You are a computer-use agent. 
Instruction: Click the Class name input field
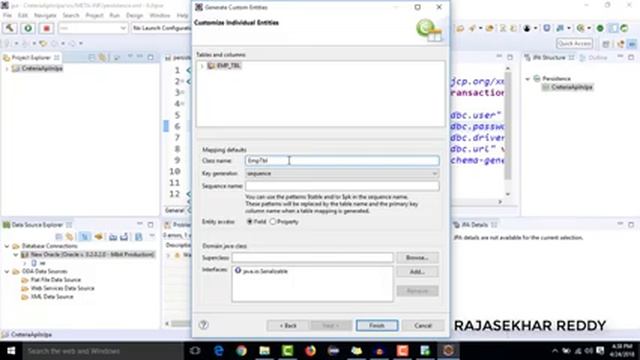click(342, 161)
